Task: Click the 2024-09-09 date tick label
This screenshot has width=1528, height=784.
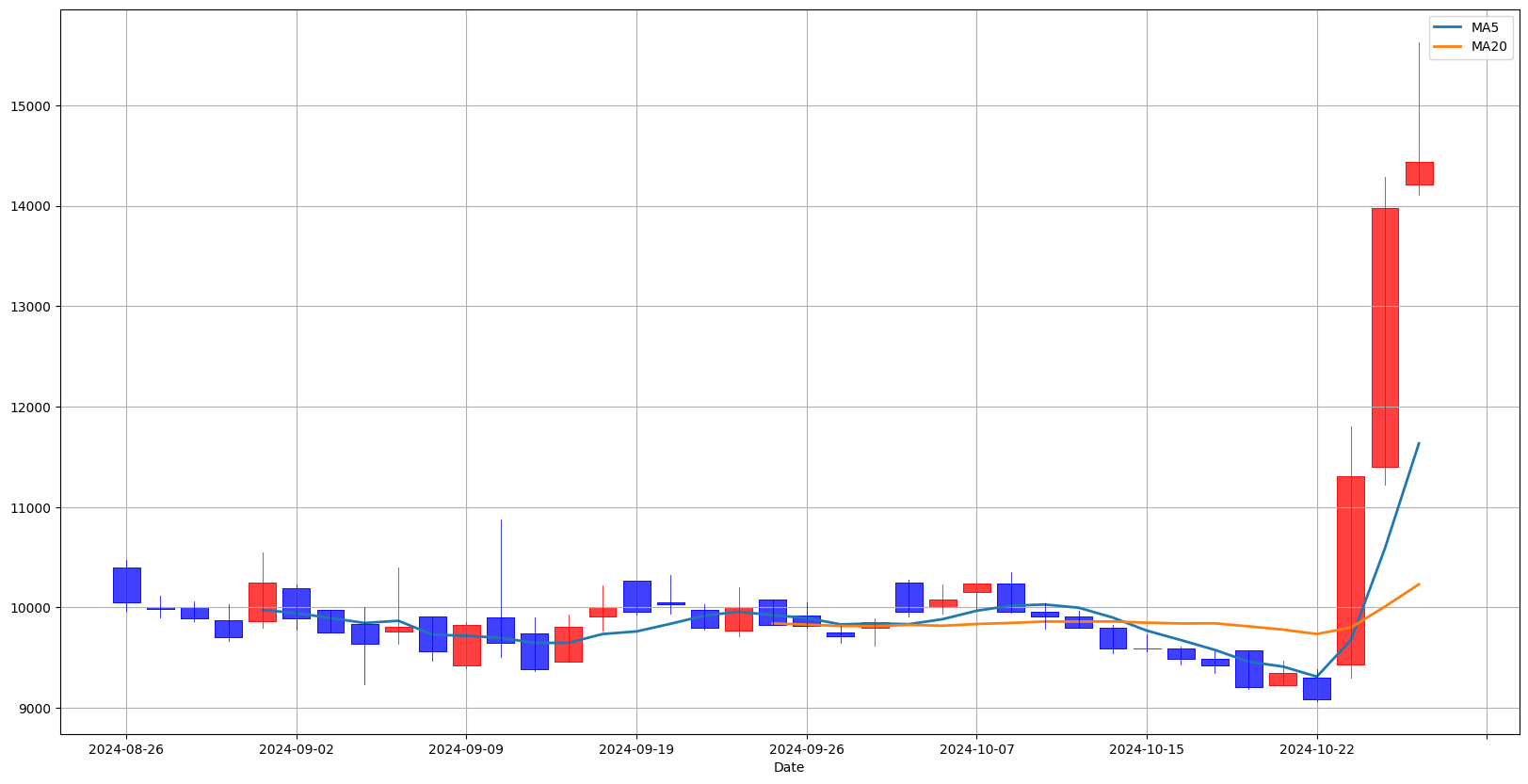Action: point(466,749)
